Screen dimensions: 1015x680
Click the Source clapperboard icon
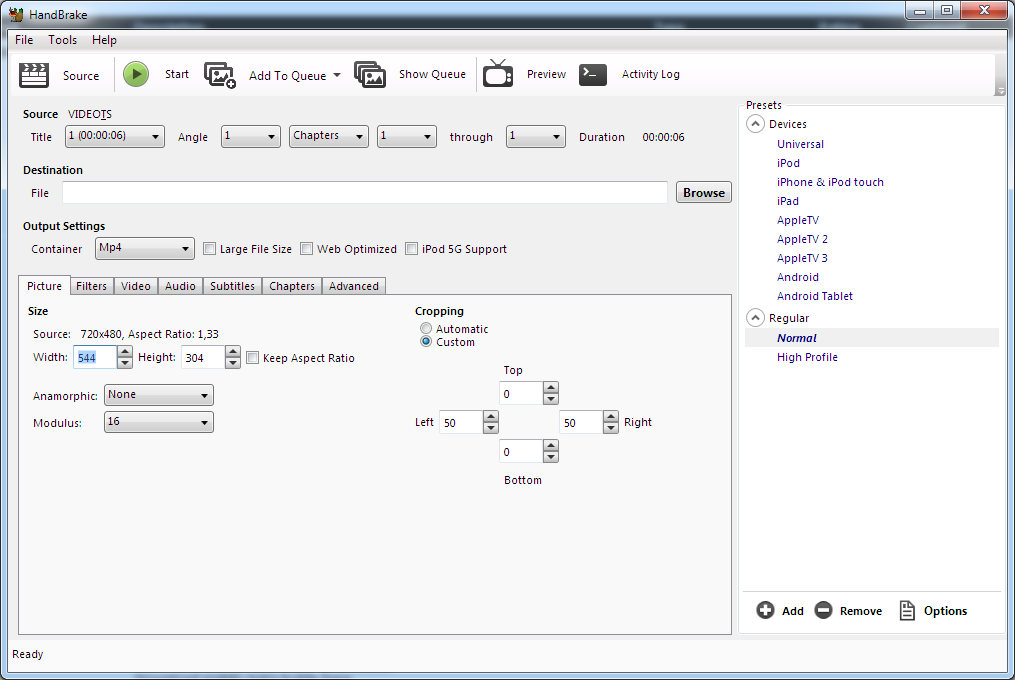click(x=34, y=74)
